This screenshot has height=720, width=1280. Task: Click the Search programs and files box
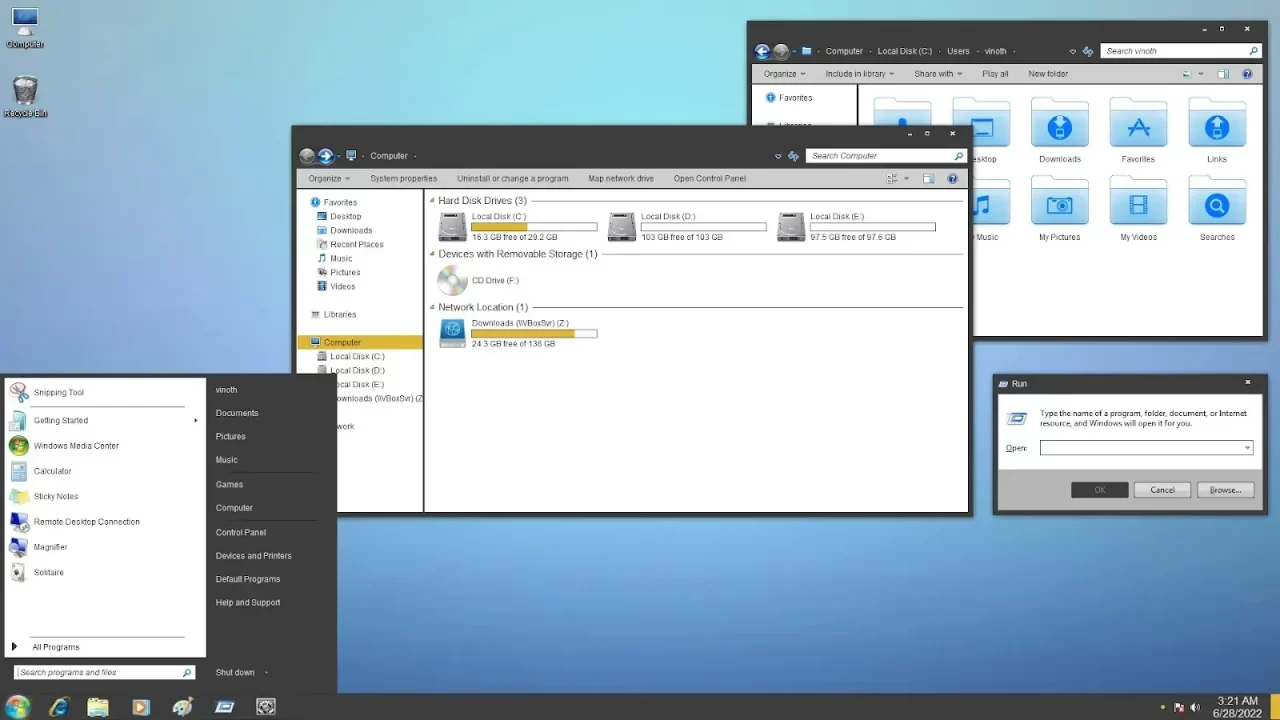click(x=104, y=673)
